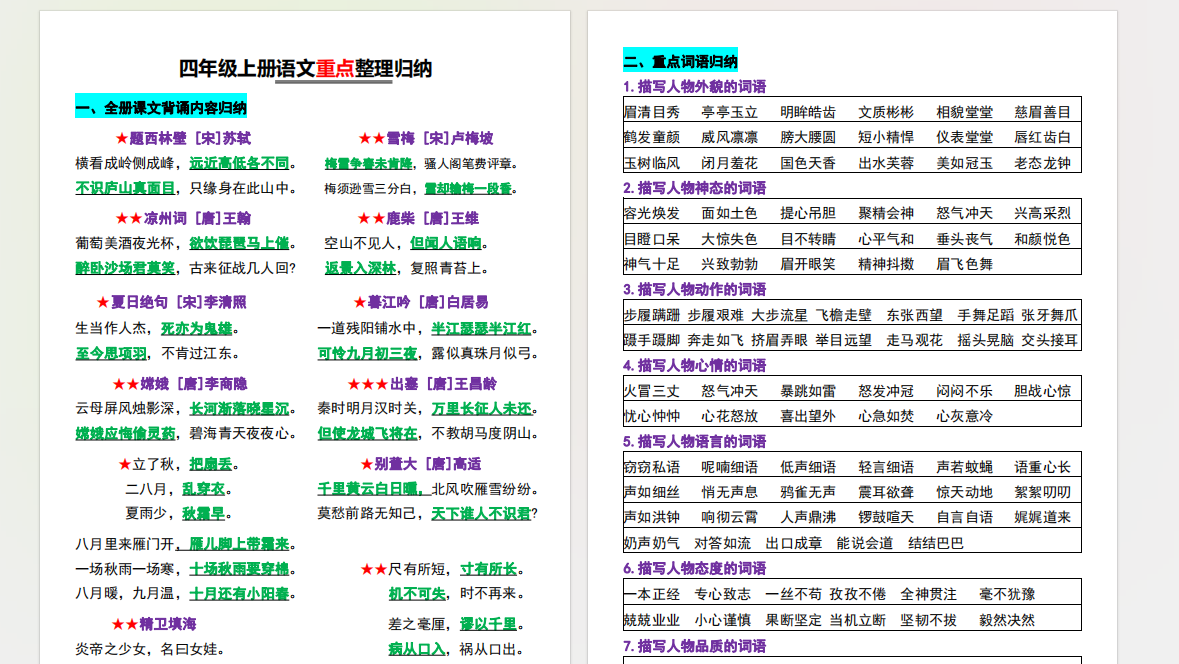Select the heading 1. 描写人物外貌的词语
The width and height of the screenshot is (1179, 664).
695,86
